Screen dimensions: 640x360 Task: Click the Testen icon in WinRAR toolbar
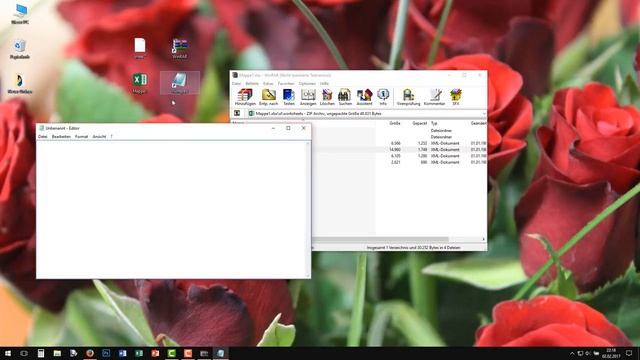289,97
